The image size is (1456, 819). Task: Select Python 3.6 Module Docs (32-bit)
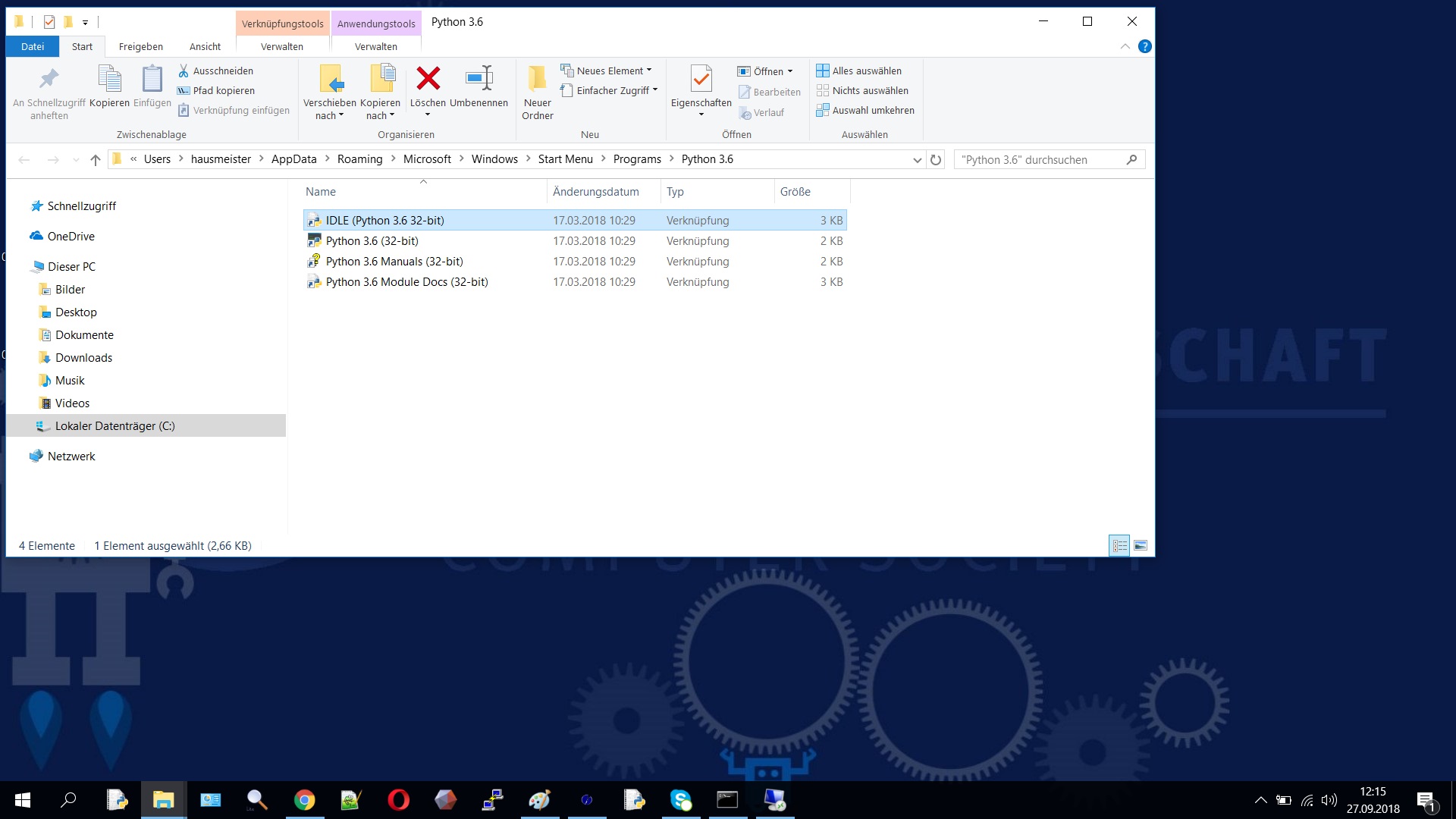click(575, 282)
